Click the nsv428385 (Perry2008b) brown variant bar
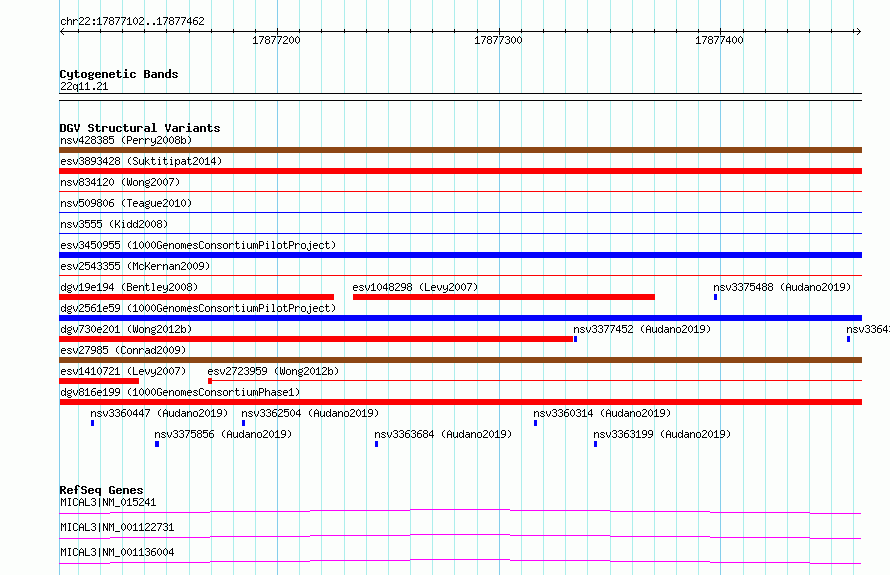This screenshot has width=890, height=575. click(460, 150)
